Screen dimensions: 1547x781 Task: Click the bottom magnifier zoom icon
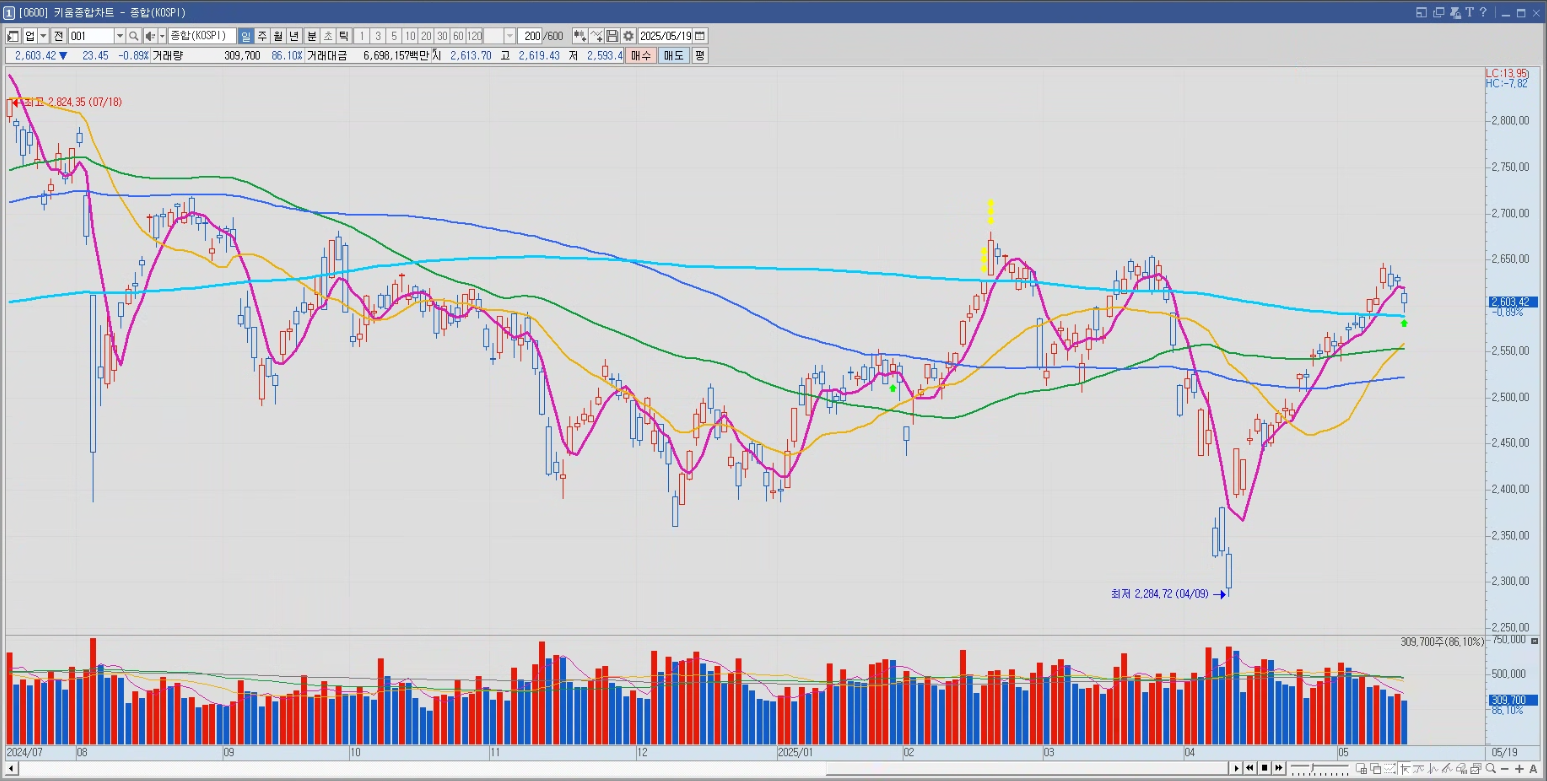click(1491, 768)
